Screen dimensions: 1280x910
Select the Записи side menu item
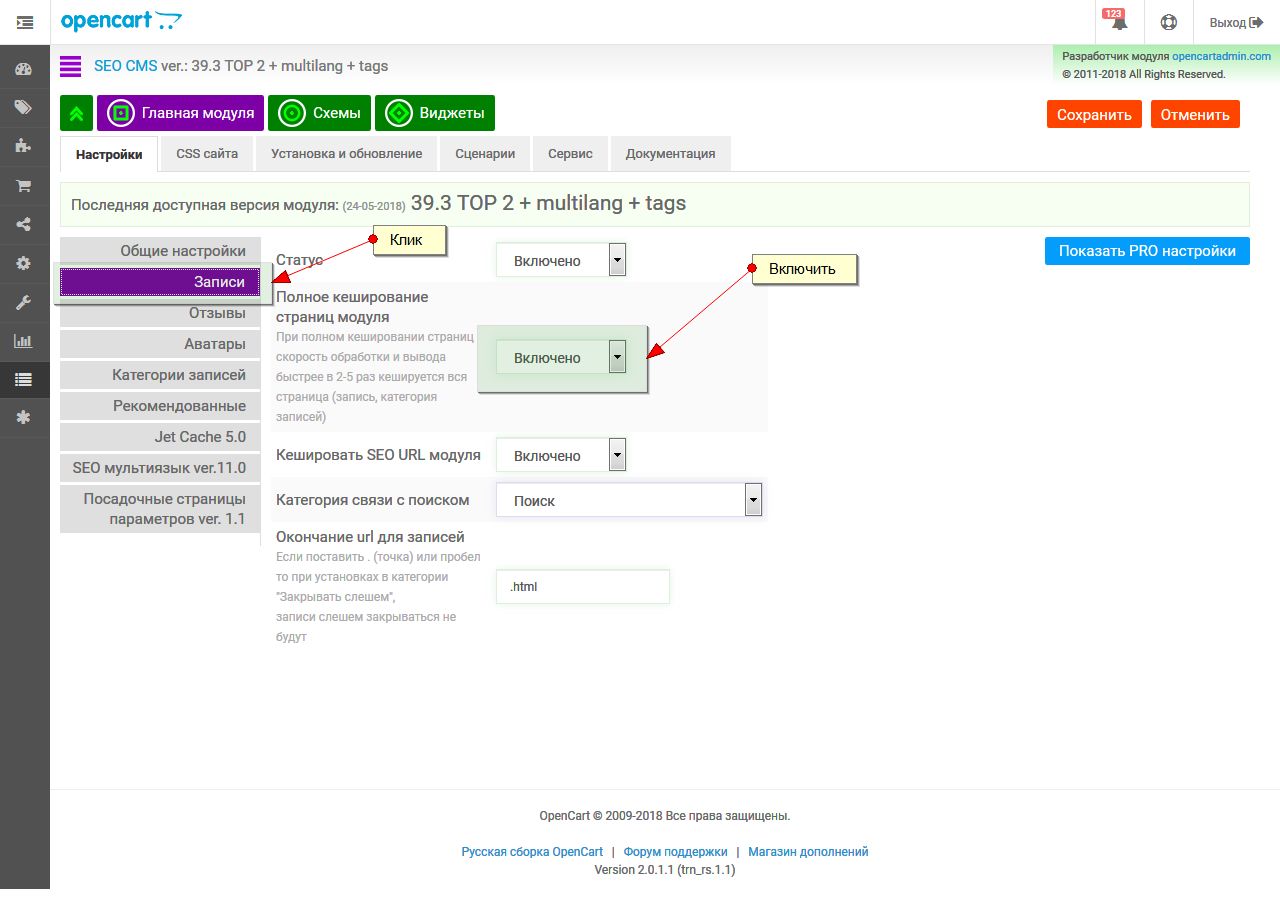(x=160, y=282)
